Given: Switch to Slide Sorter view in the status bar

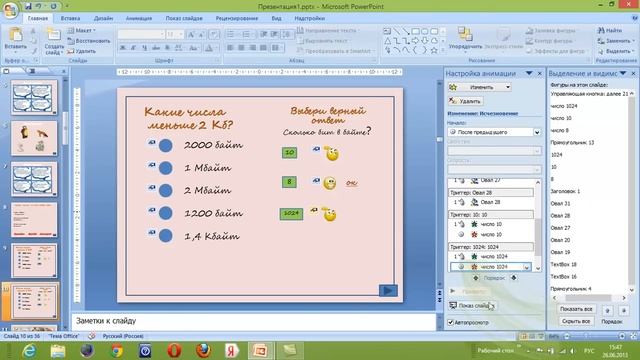Looking at the screenshot, I should (x=532, y=336).
